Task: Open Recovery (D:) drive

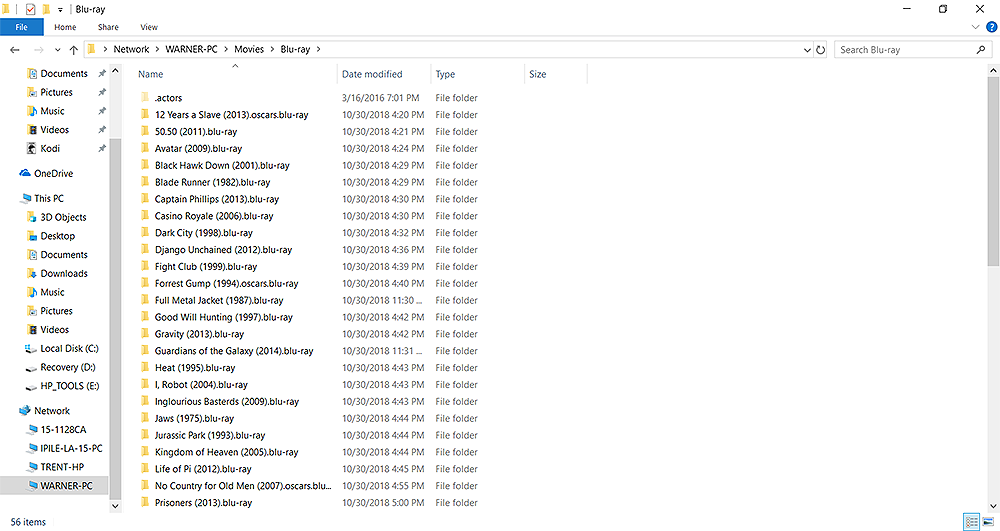Action: [x=68, y=367]
